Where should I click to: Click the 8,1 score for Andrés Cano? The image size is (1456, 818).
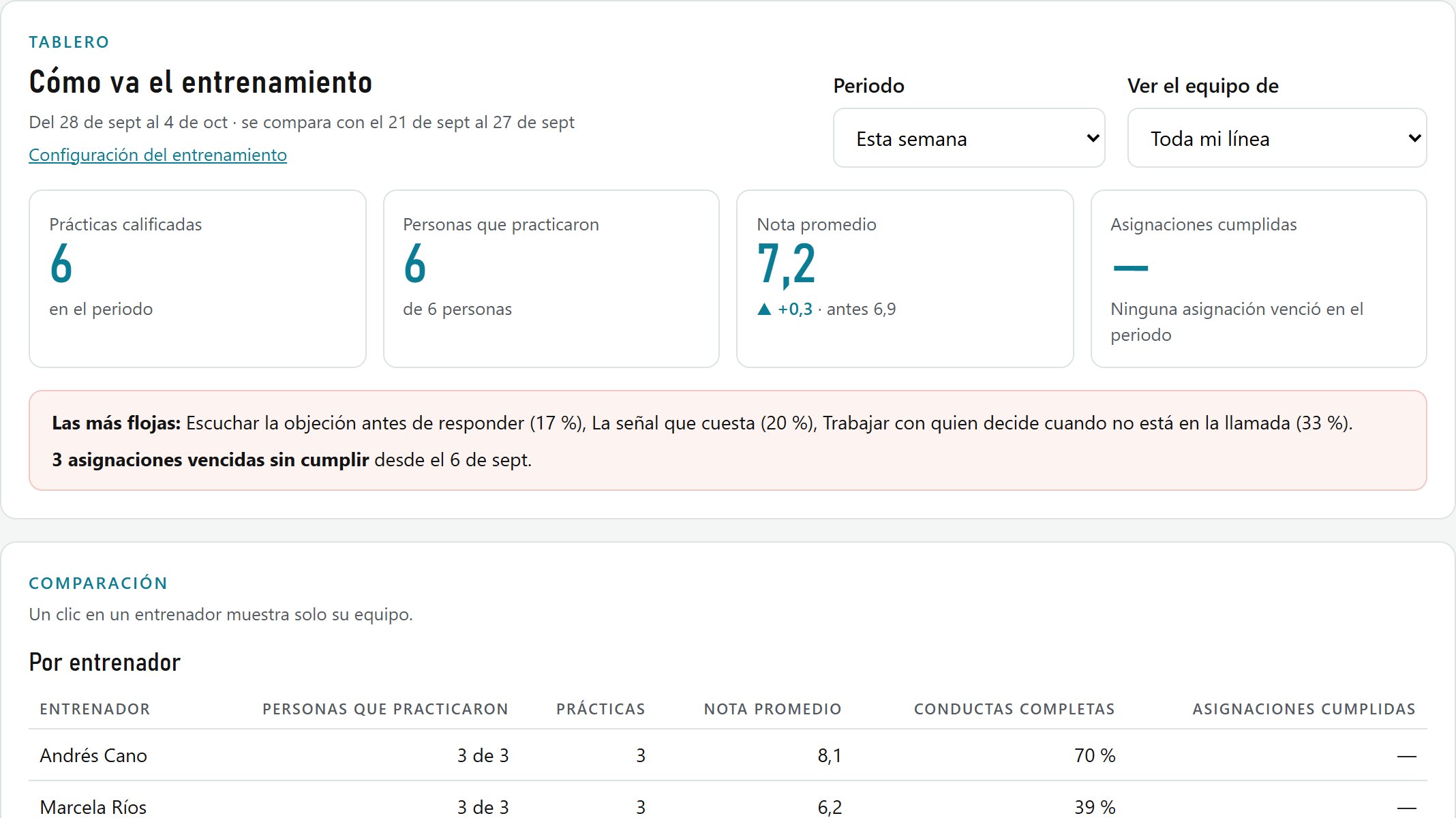coord(830,755)
